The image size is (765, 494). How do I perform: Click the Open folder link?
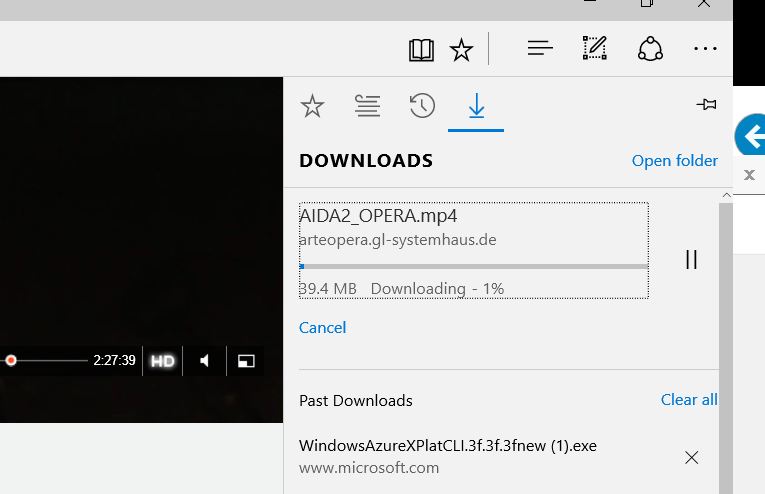click(x=674, y=161)
